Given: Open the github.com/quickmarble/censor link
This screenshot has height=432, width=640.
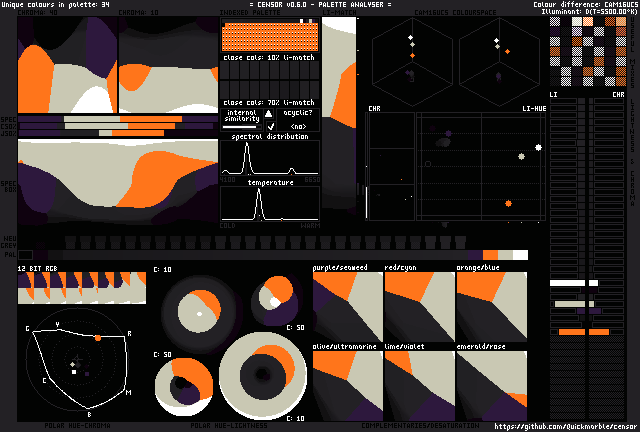Looking at the screenshot, I should (x=566, y=425).
